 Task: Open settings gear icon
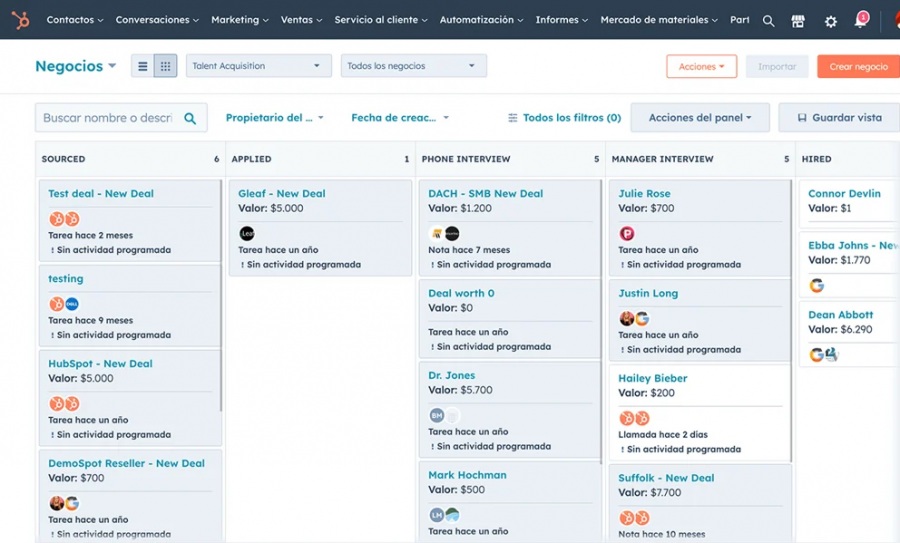831,22
